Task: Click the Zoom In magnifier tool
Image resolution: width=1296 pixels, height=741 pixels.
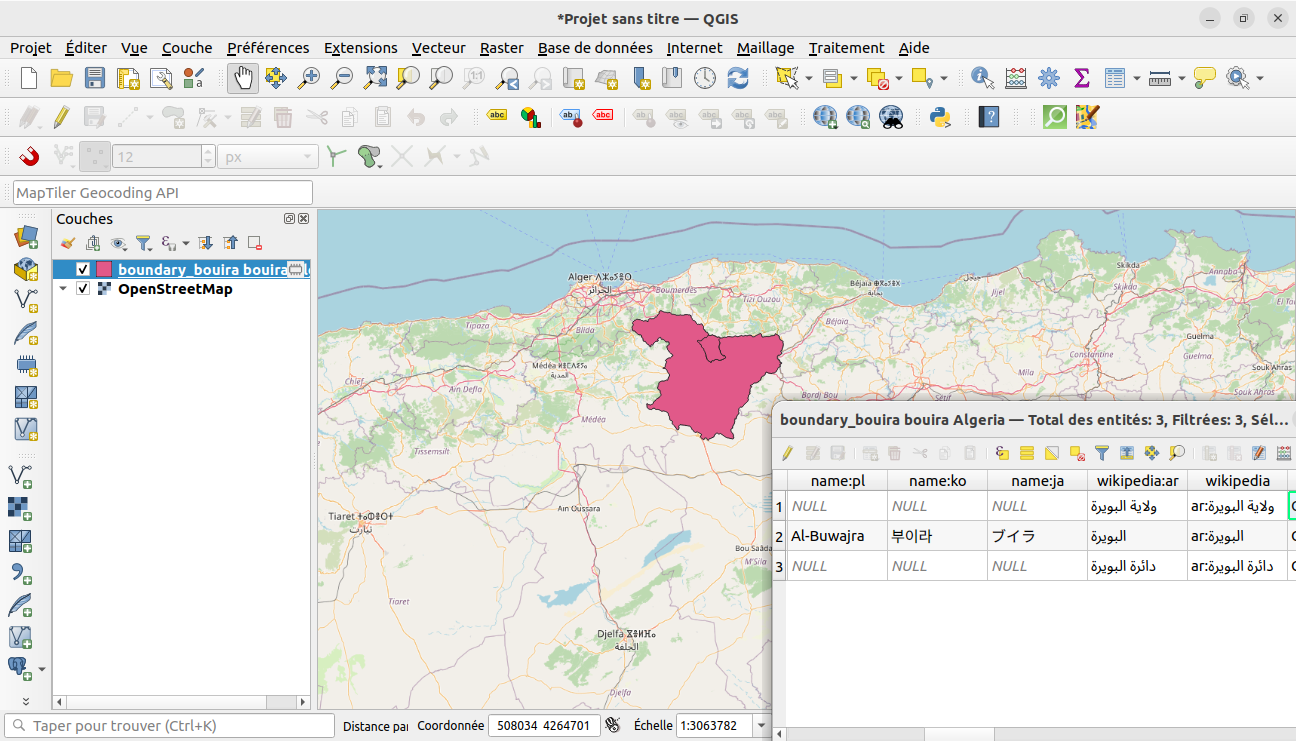Action: [309, 78]
